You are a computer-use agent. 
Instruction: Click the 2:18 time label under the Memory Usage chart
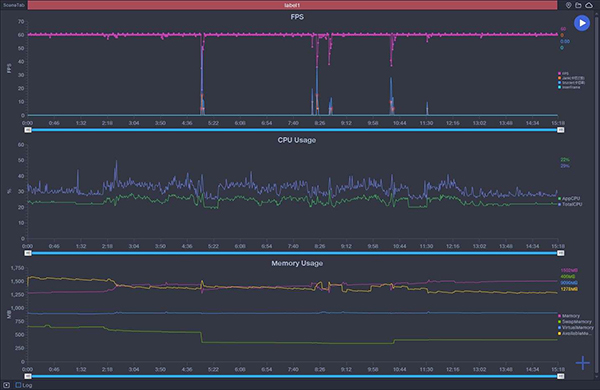pyautogui.click(x=107, y=370)
